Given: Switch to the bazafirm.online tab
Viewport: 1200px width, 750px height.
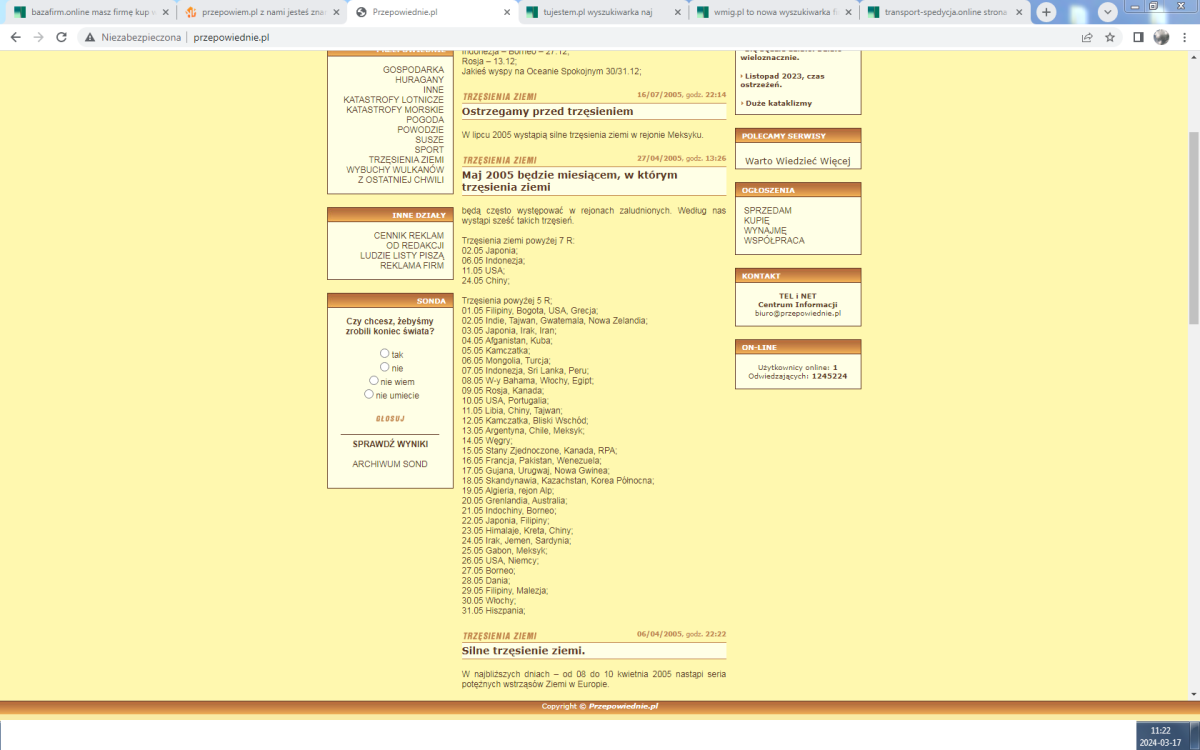Looking at the screenshot, I should pos(90,12).
